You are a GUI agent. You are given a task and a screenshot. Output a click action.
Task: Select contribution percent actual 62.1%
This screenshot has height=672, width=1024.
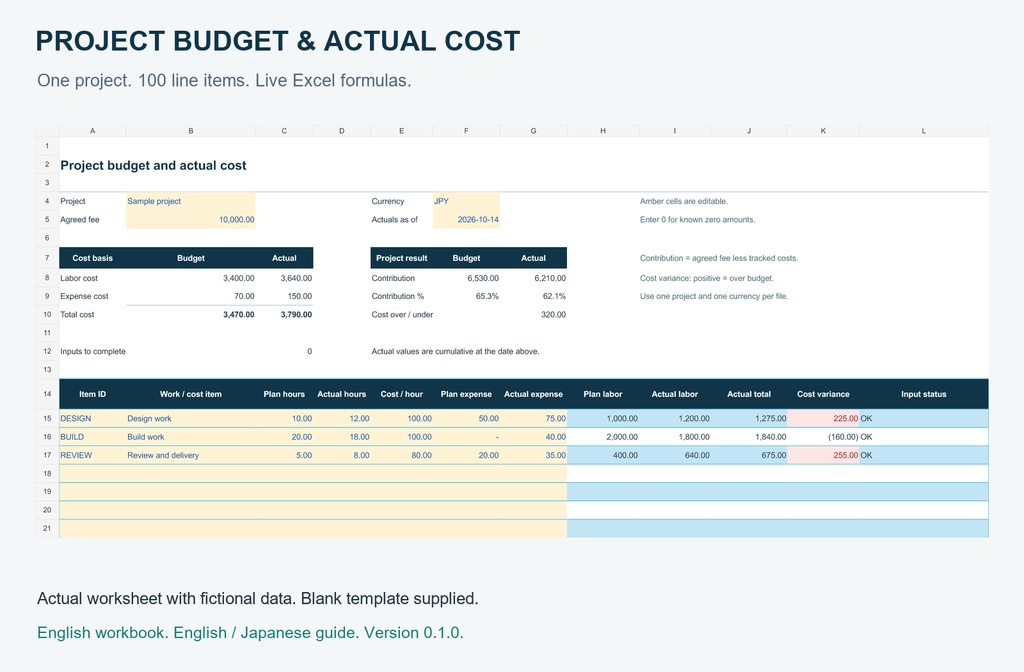click(534, 296)
